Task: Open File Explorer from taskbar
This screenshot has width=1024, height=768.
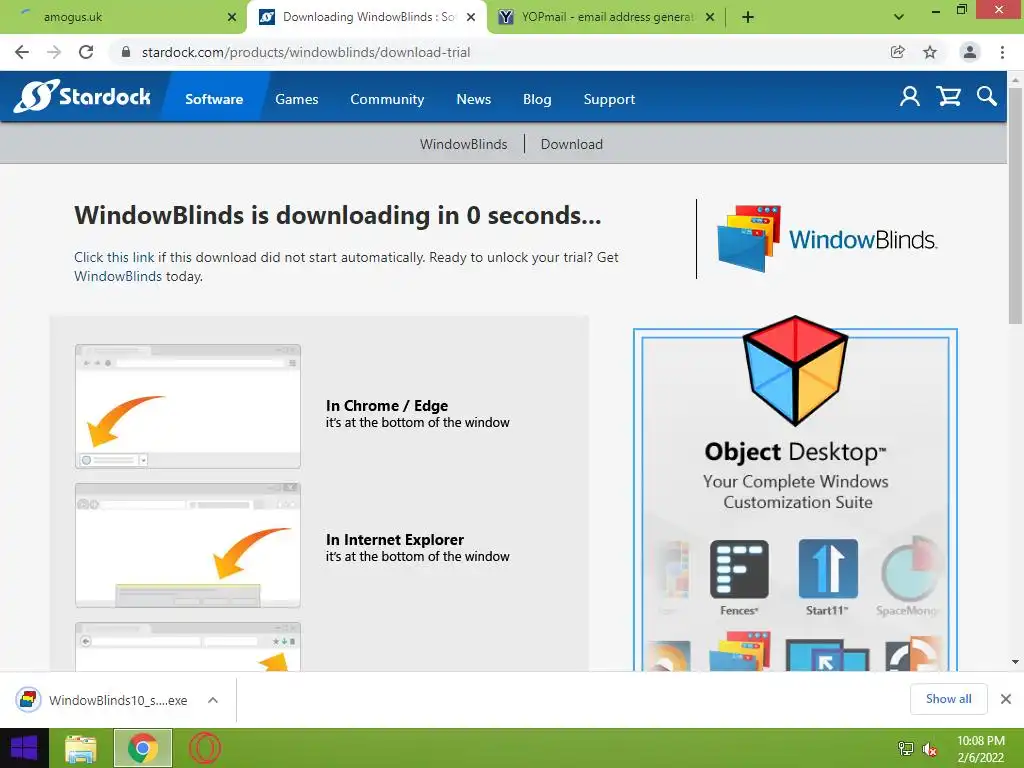Action: [x=81, y=748]
